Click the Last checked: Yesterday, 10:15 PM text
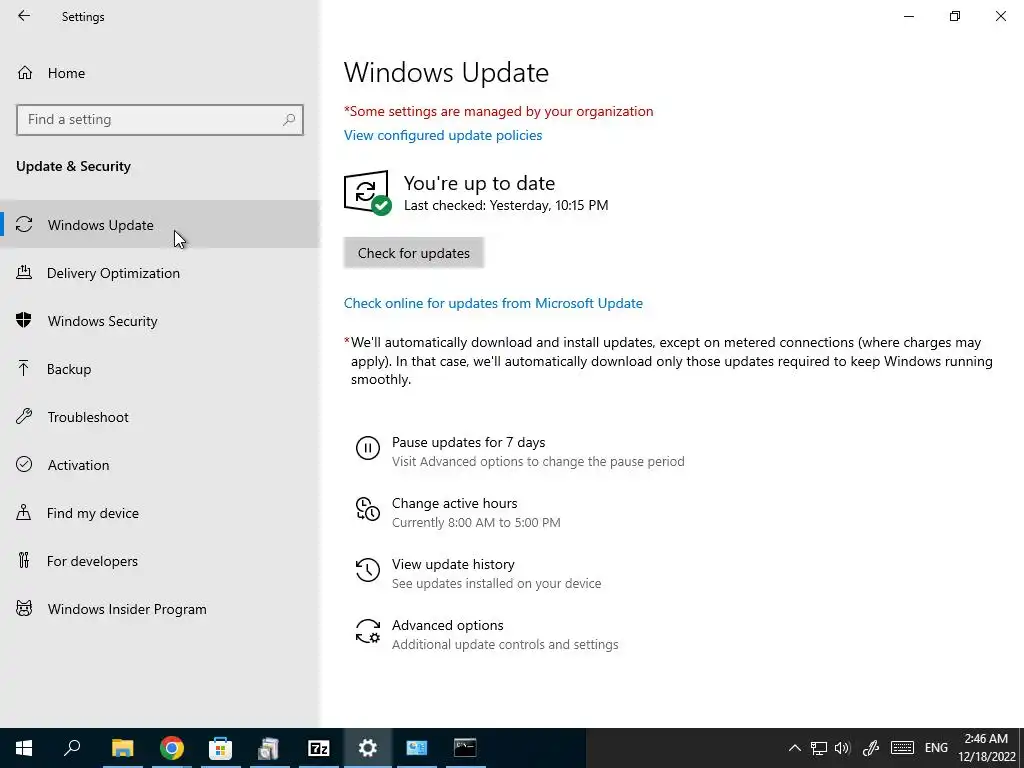 [x=506, y=205]
